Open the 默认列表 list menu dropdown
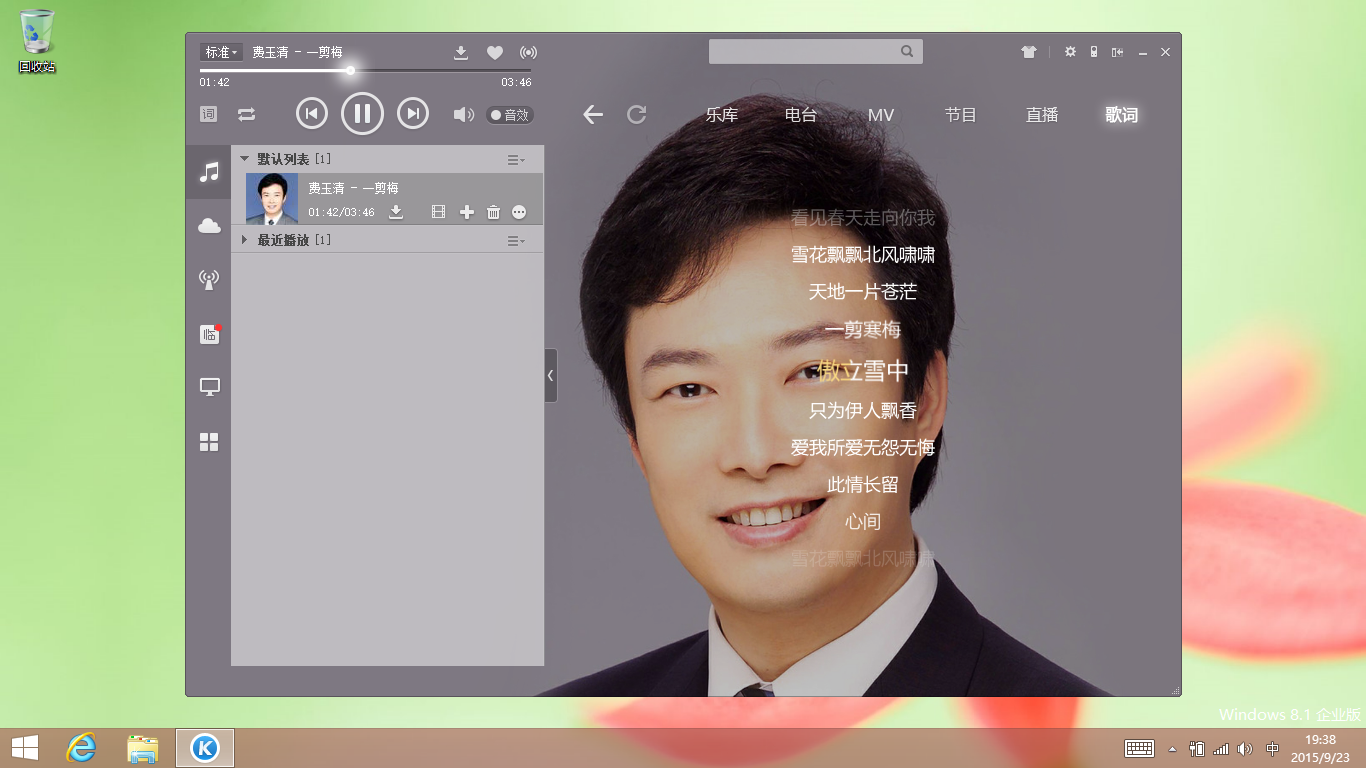 point(516,160)
